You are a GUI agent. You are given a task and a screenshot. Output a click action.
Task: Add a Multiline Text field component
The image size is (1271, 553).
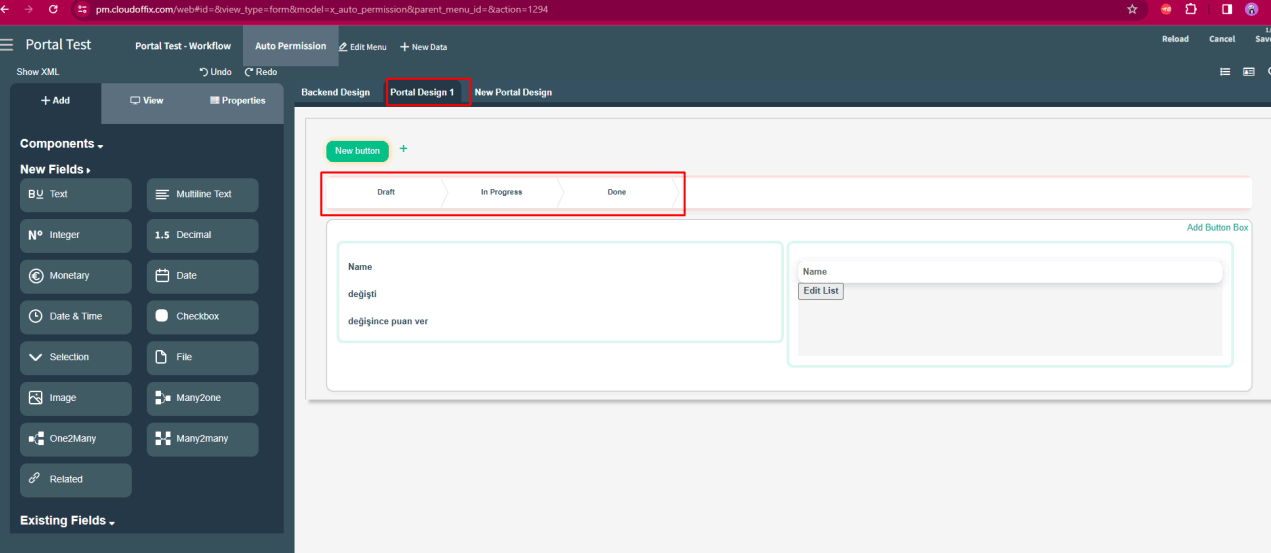202,195
